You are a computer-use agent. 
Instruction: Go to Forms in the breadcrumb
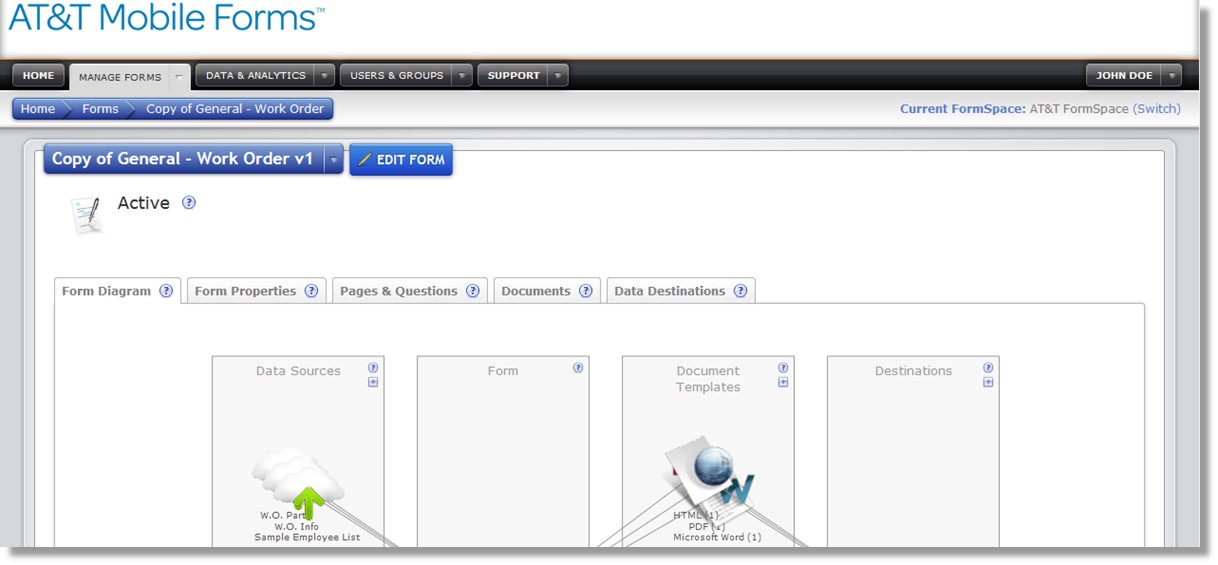[x=100, y=109]
